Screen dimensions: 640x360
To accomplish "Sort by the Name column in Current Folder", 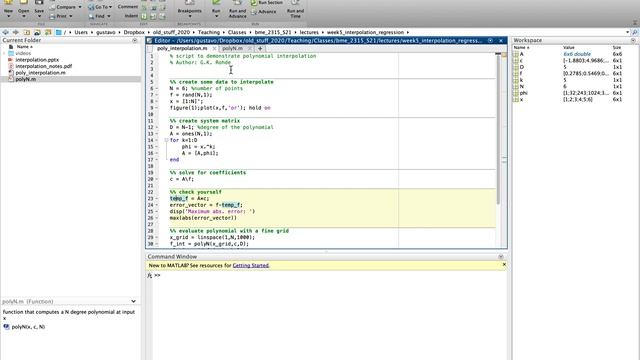I will [x=24, y=47].
